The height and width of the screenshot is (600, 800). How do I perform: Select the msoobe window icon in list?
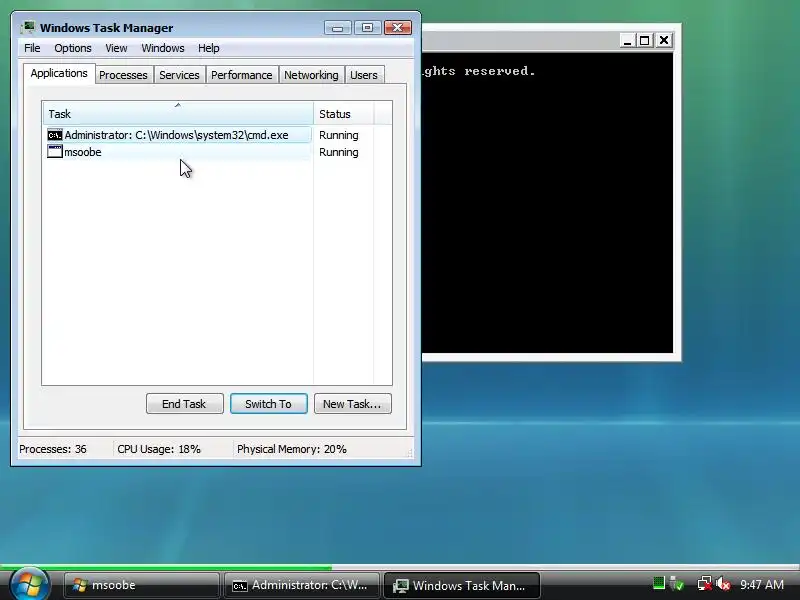[x=55, y=152]
